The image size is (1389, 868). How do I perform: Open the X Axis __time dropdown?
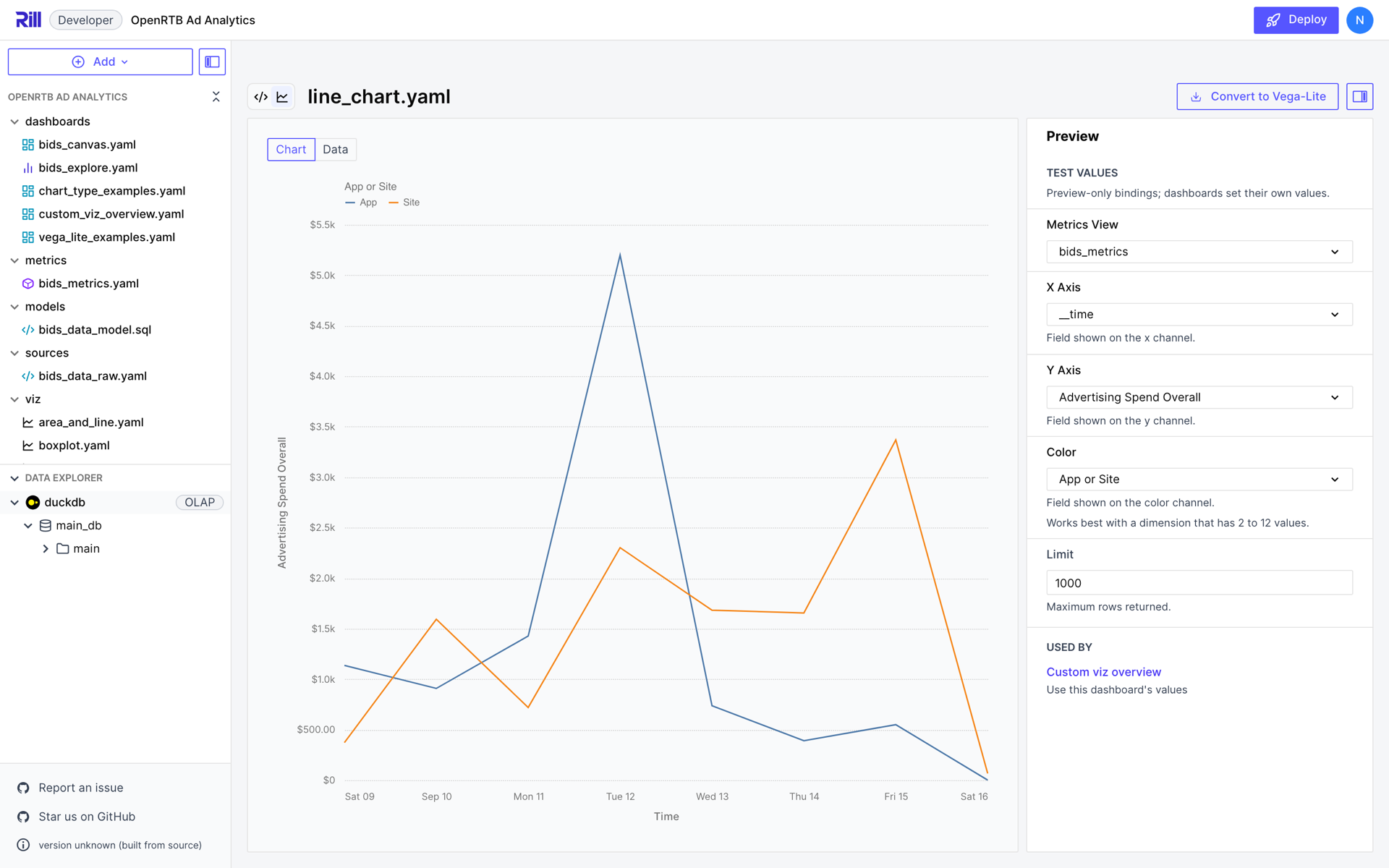pos(1199,315)
